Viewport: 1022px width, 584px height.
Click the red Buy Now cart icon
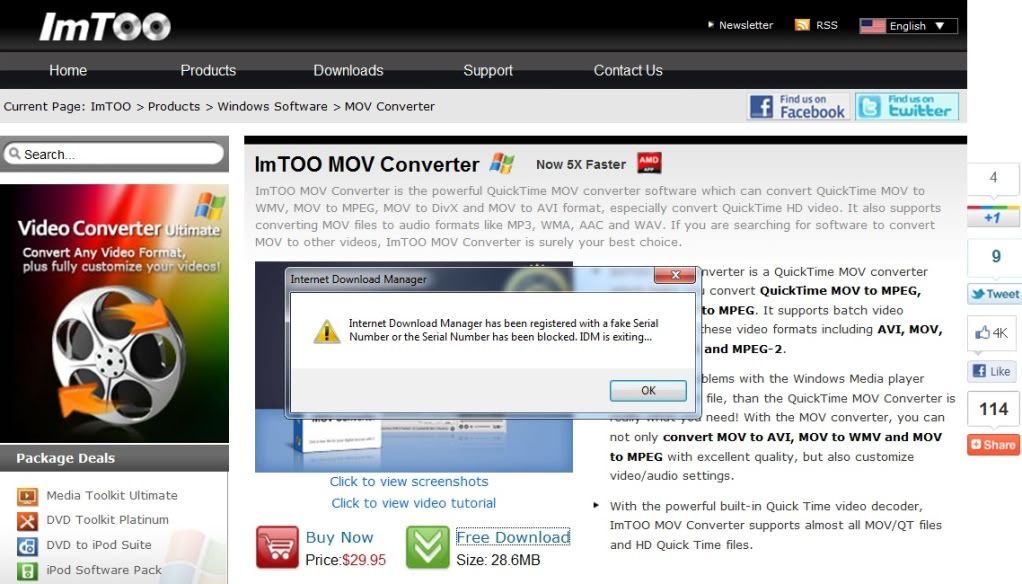pyautogui.click(x=277, y=547)
